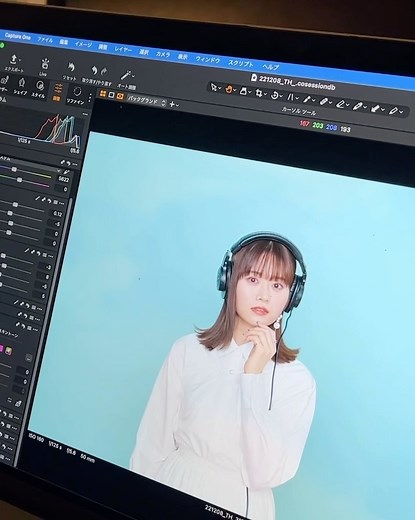Switch to the 調整 tool tab

click(x=57, y=92)
